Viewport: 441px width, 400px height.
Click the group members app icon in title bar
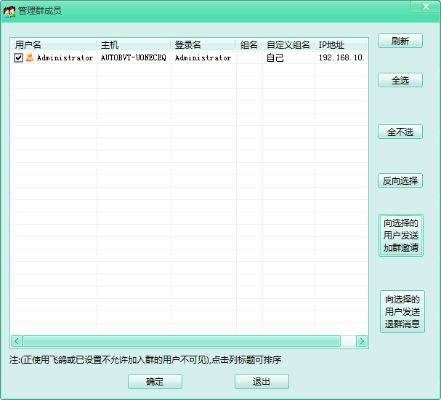tap(9, 11)
